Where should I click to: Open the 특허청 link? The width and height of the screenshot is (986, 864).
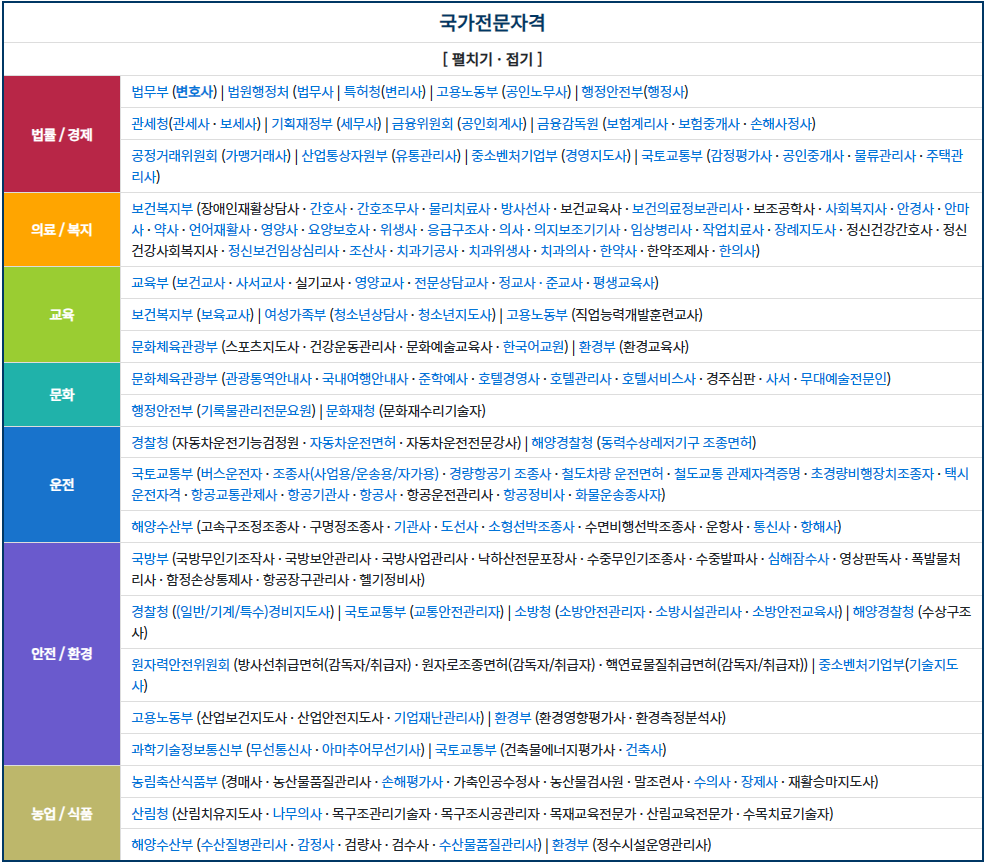pyautogui.click(x=362, y=92)
